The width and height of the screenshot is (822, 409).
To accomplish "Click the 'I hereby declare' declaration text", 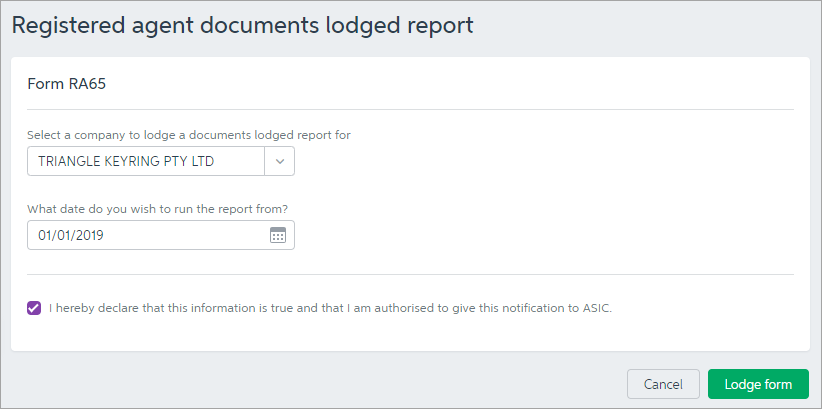I will [300, 308].
